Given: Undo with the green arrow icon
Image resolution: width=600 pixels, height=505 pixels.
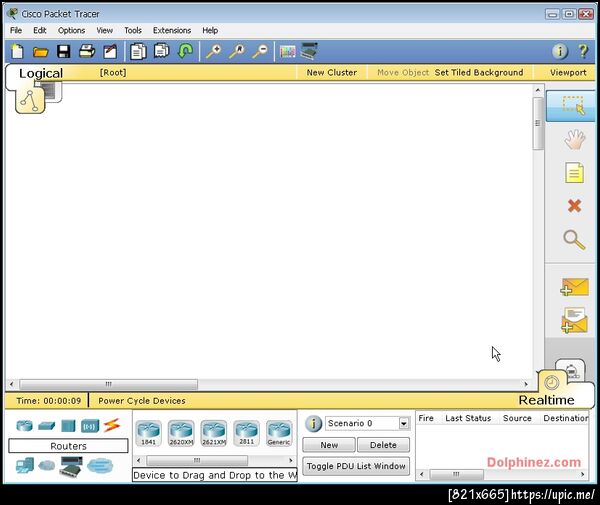Looking at the screenshot, I should pyautogui.click(x=186, y=51).
